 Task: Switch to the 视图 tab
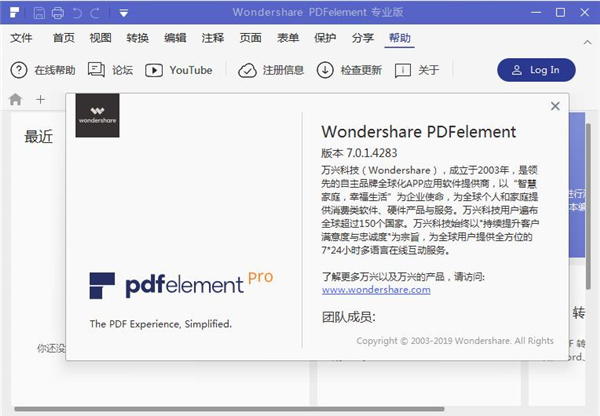pos(100,38)
